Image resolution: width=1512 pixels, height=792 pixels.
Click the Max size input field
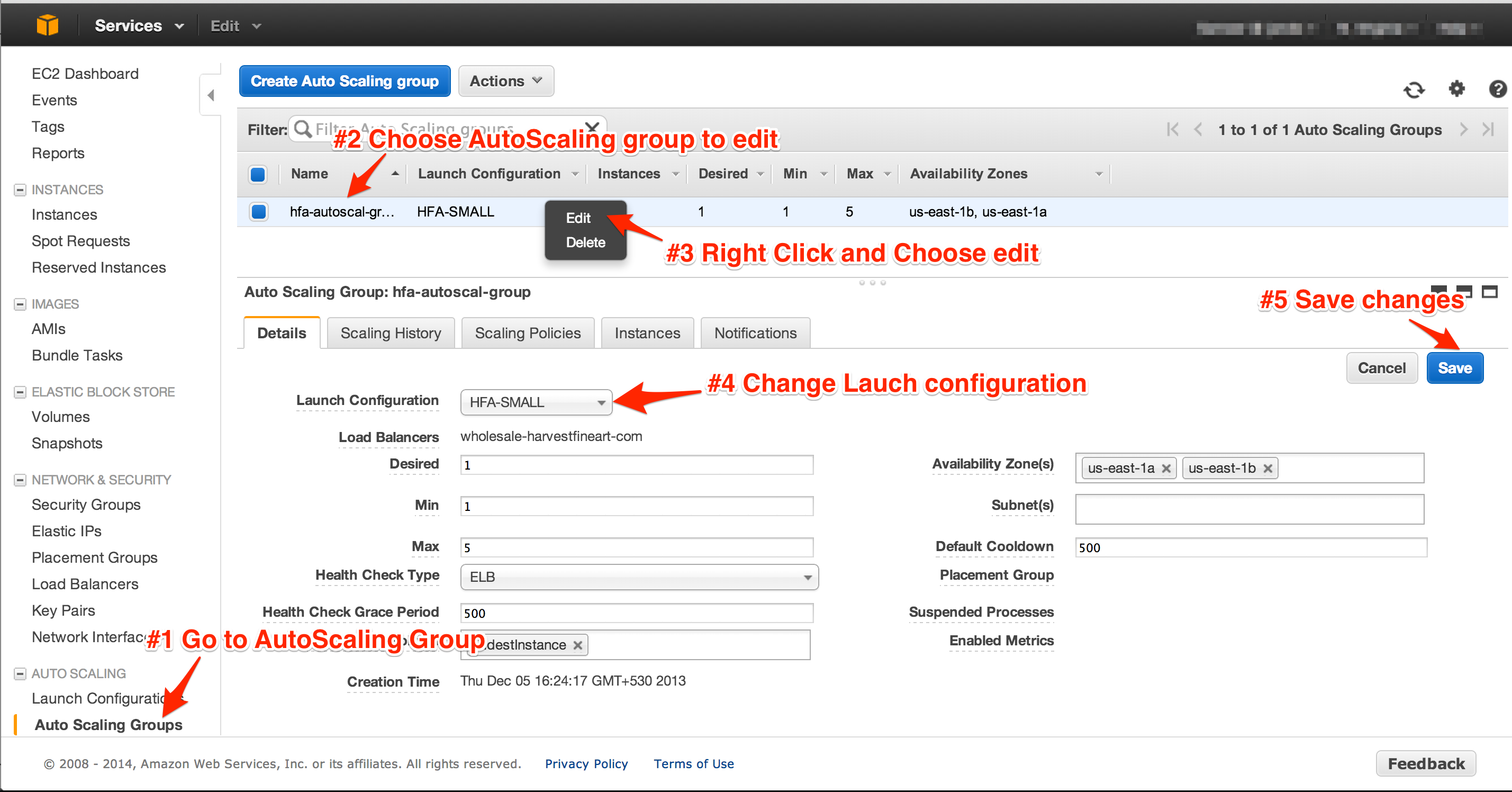(637, 547)
